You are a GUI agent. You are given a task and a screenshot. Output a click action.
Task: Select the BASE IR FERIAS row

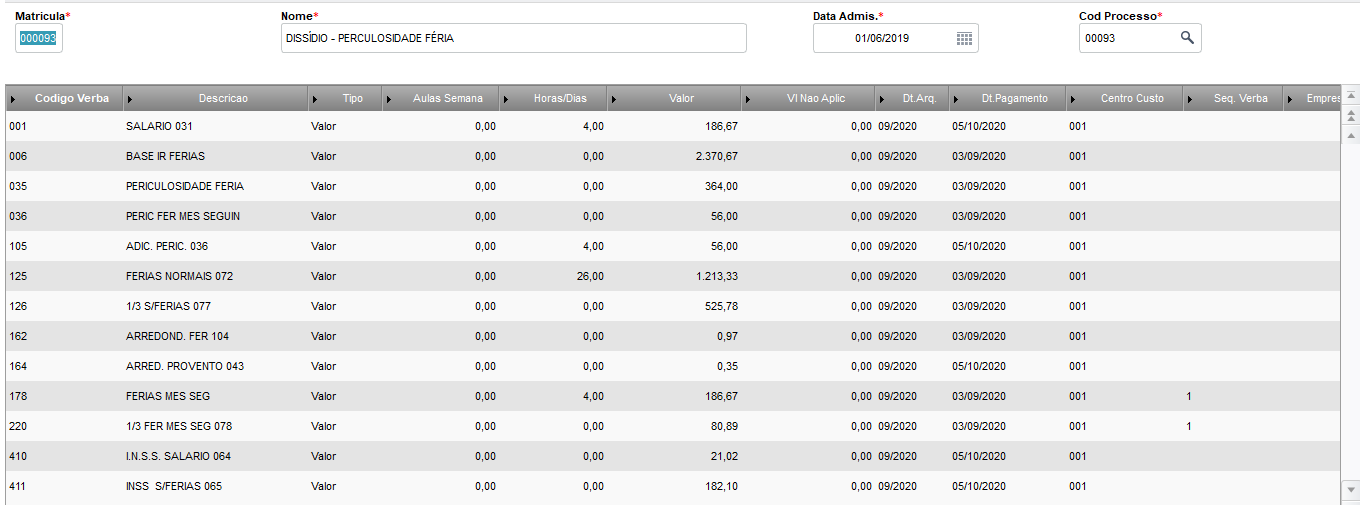coord(672,156)
